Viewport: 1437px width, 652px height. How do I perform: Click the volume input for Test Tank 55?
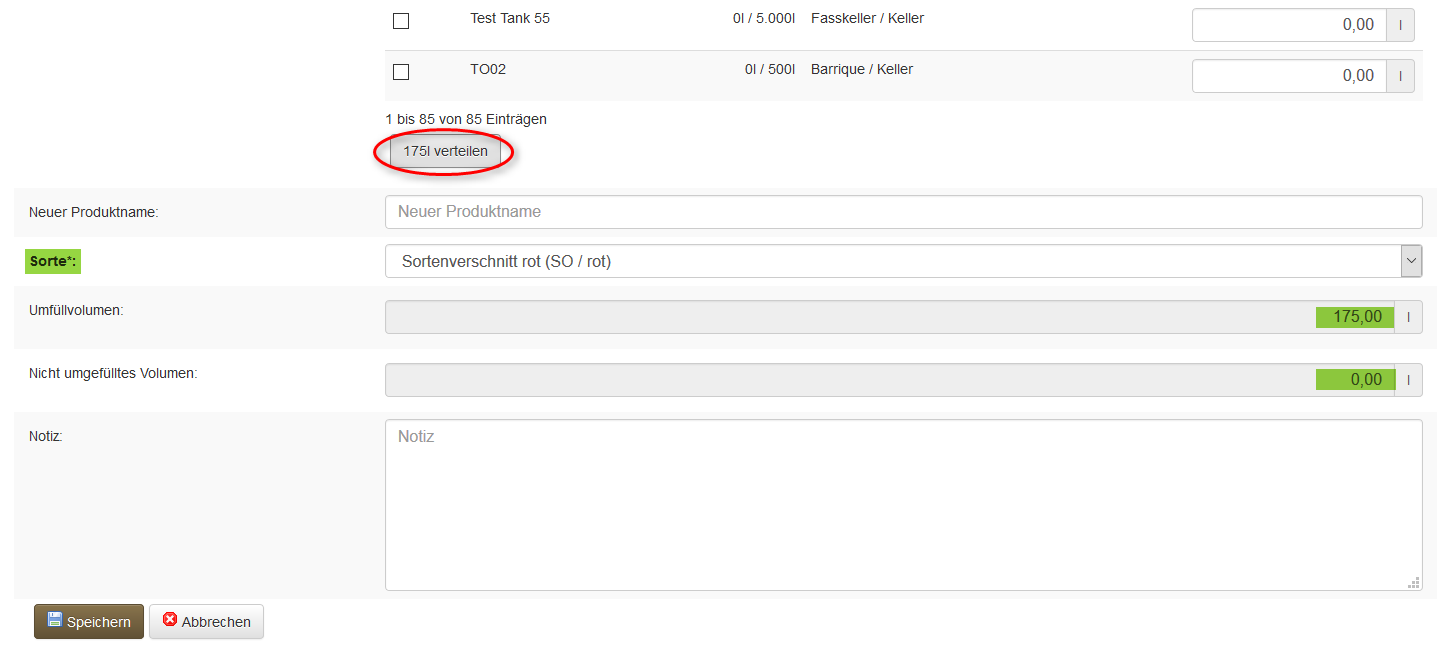[1288, 25]
